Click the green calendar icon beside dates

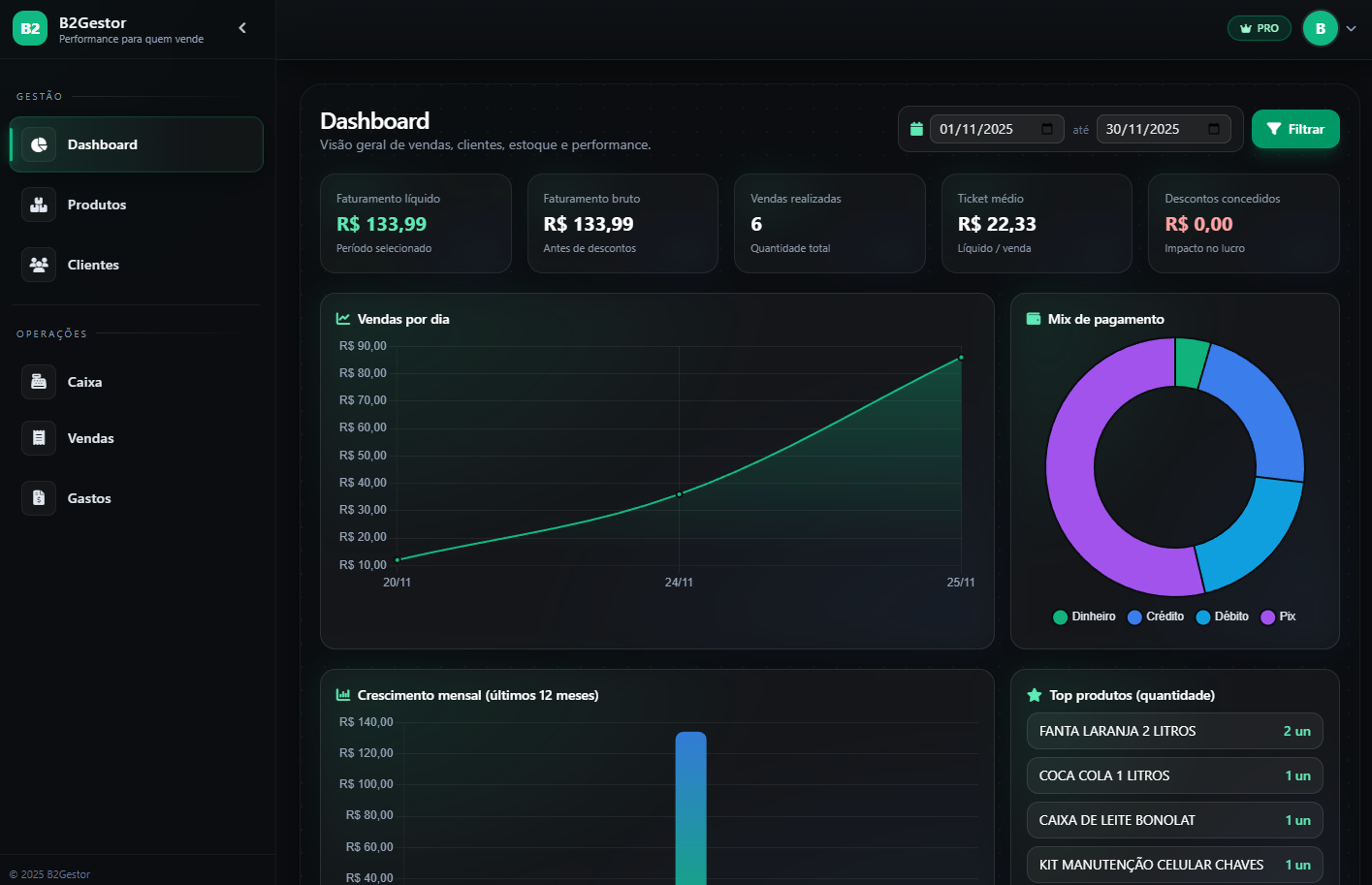(916, 129)
